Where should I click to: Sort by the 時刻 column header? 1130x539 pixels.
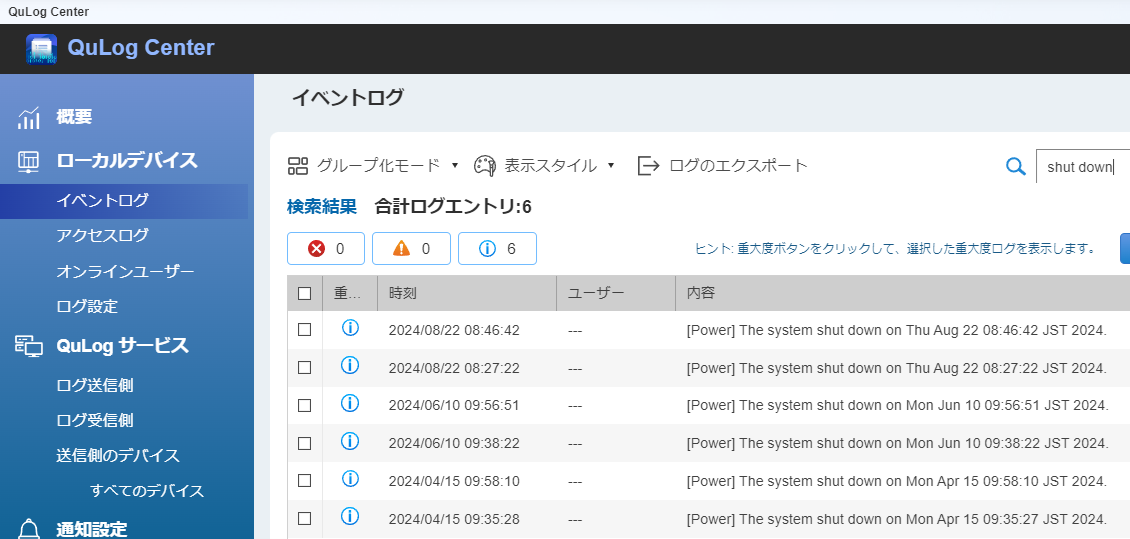(x=467, y=293)
